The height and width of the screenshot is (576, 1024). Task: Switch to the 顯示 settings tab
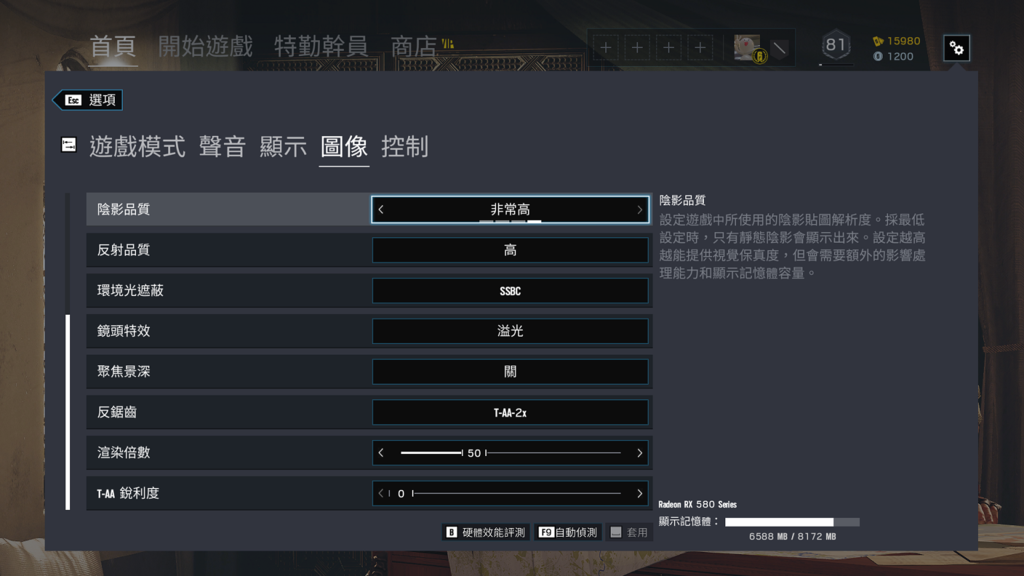pos(283,147)
